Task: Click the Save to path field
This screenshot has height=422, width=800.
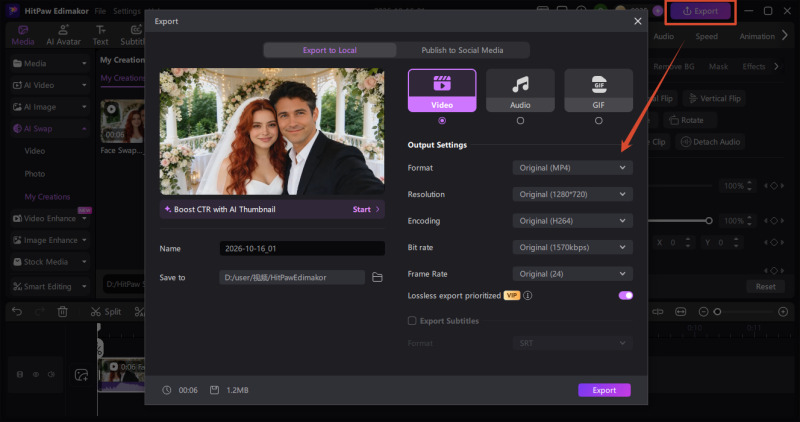Action: pyautogui.click(x=292, y=277)
